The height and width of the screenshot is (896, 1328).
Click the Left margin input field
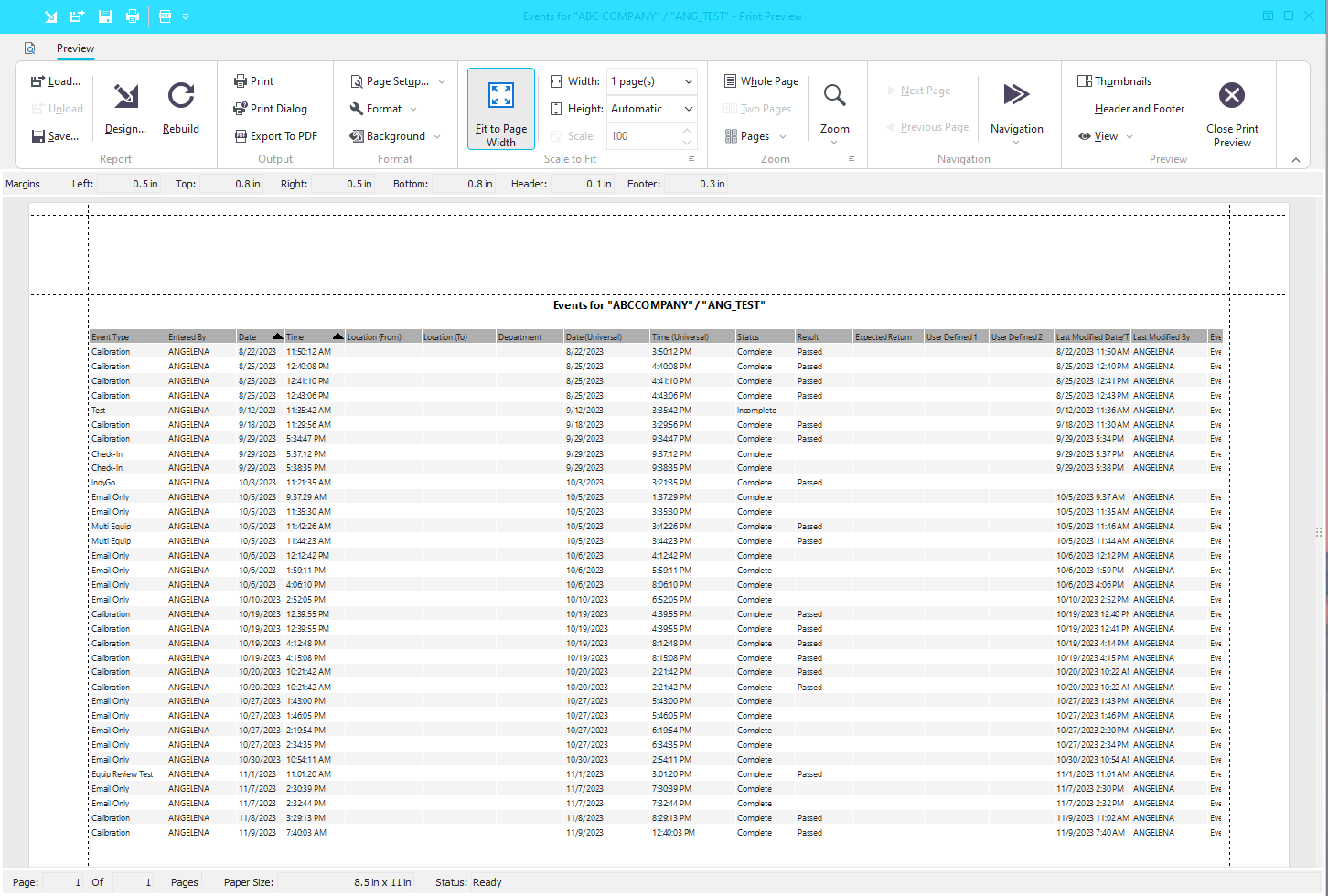click(129, 184)
